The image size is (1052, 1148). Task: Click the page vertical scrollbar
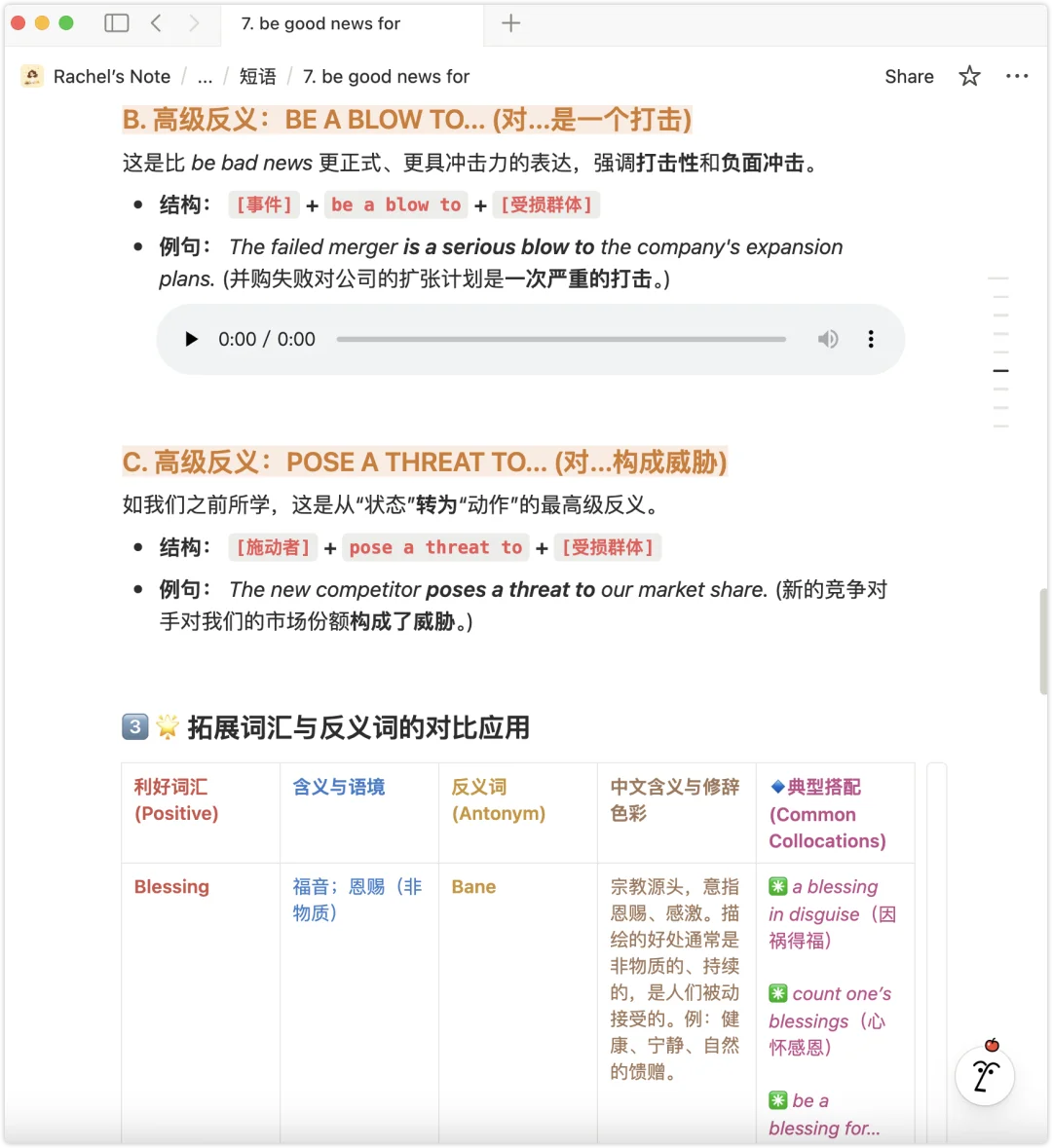tap(1044, 642)
